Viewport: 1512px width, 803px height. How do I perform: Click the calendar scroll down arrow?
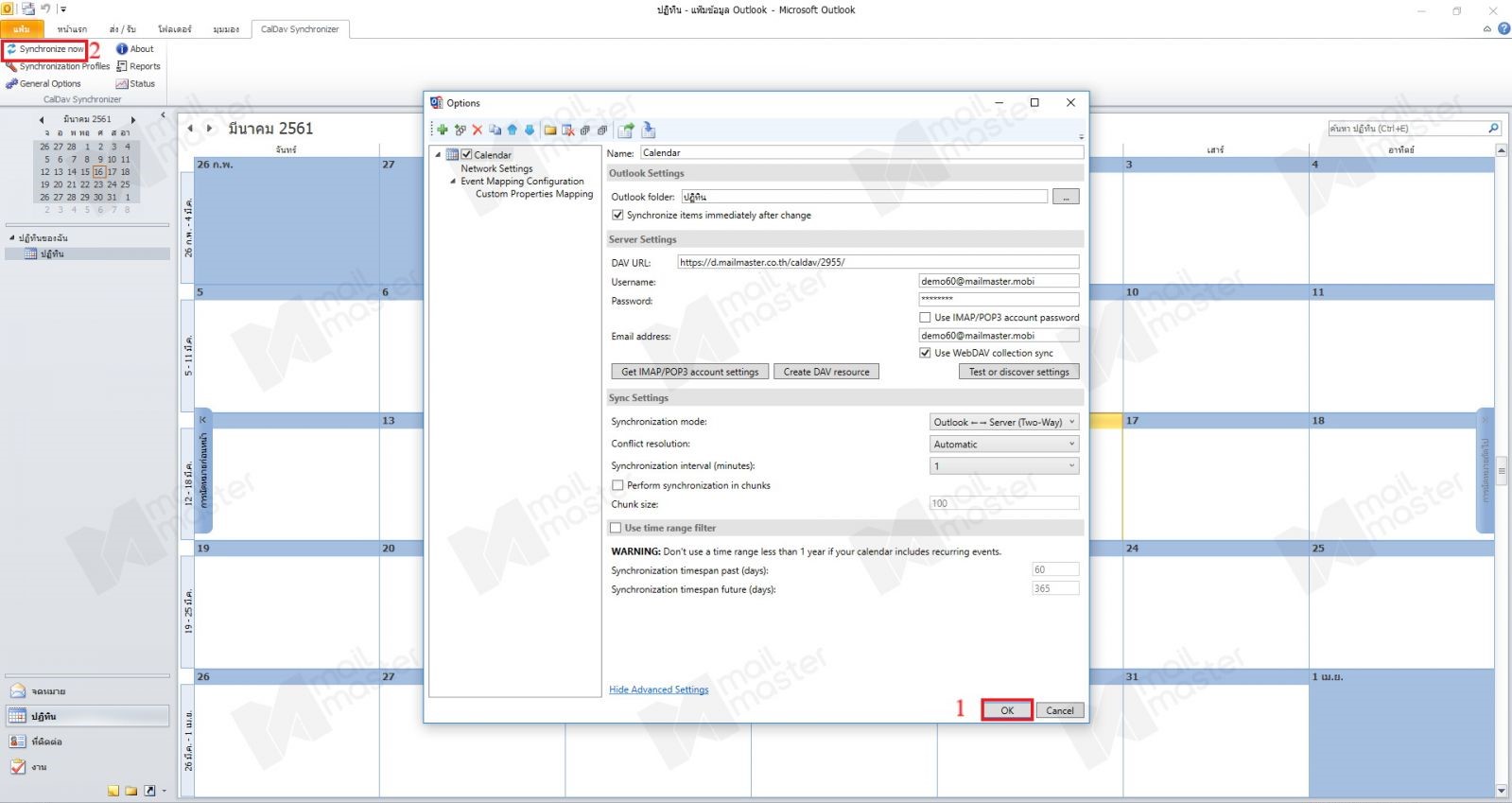tap(1502, 791)
